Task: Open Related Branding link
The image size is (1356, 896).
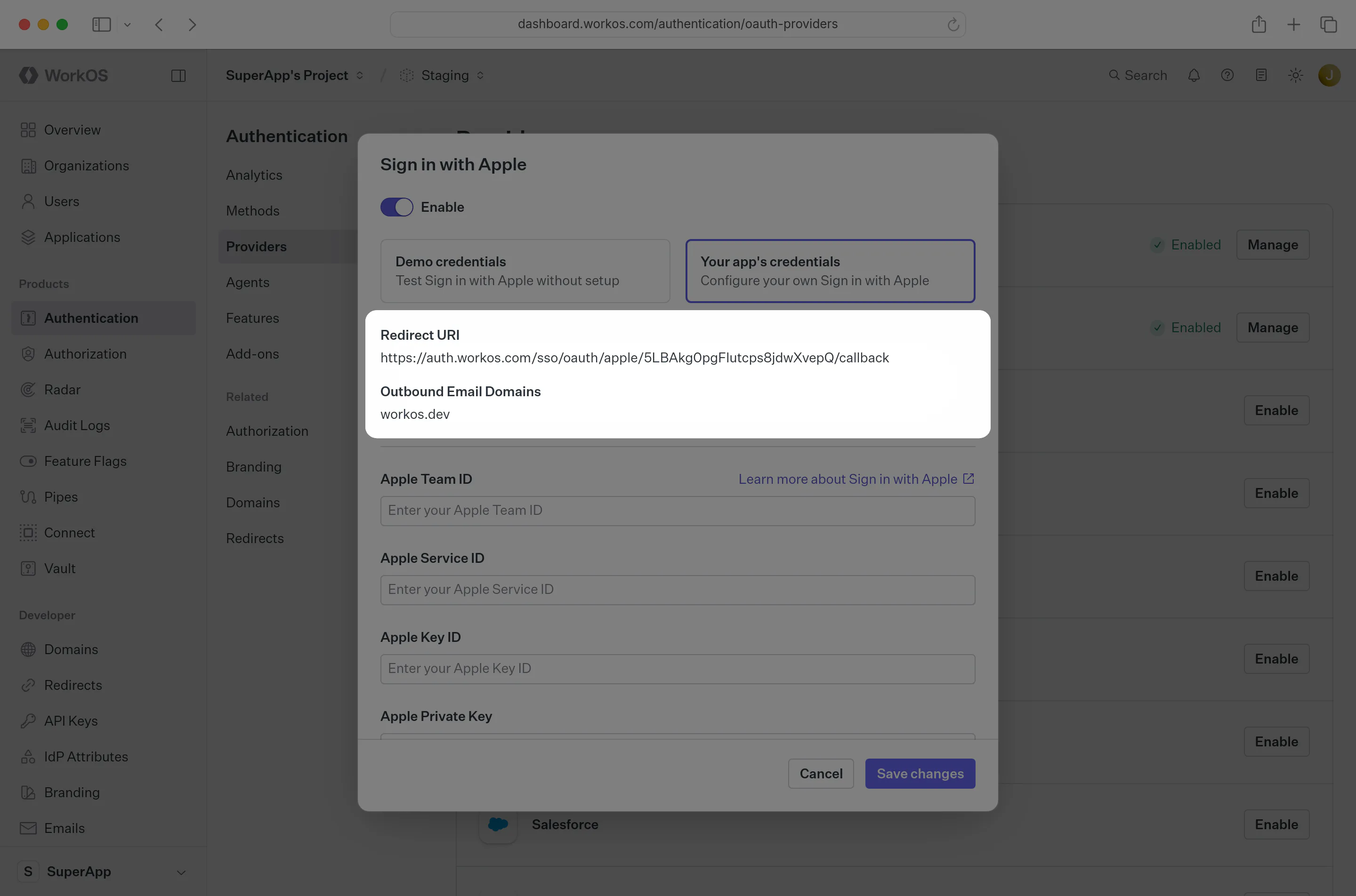Action: coord(253,467)
